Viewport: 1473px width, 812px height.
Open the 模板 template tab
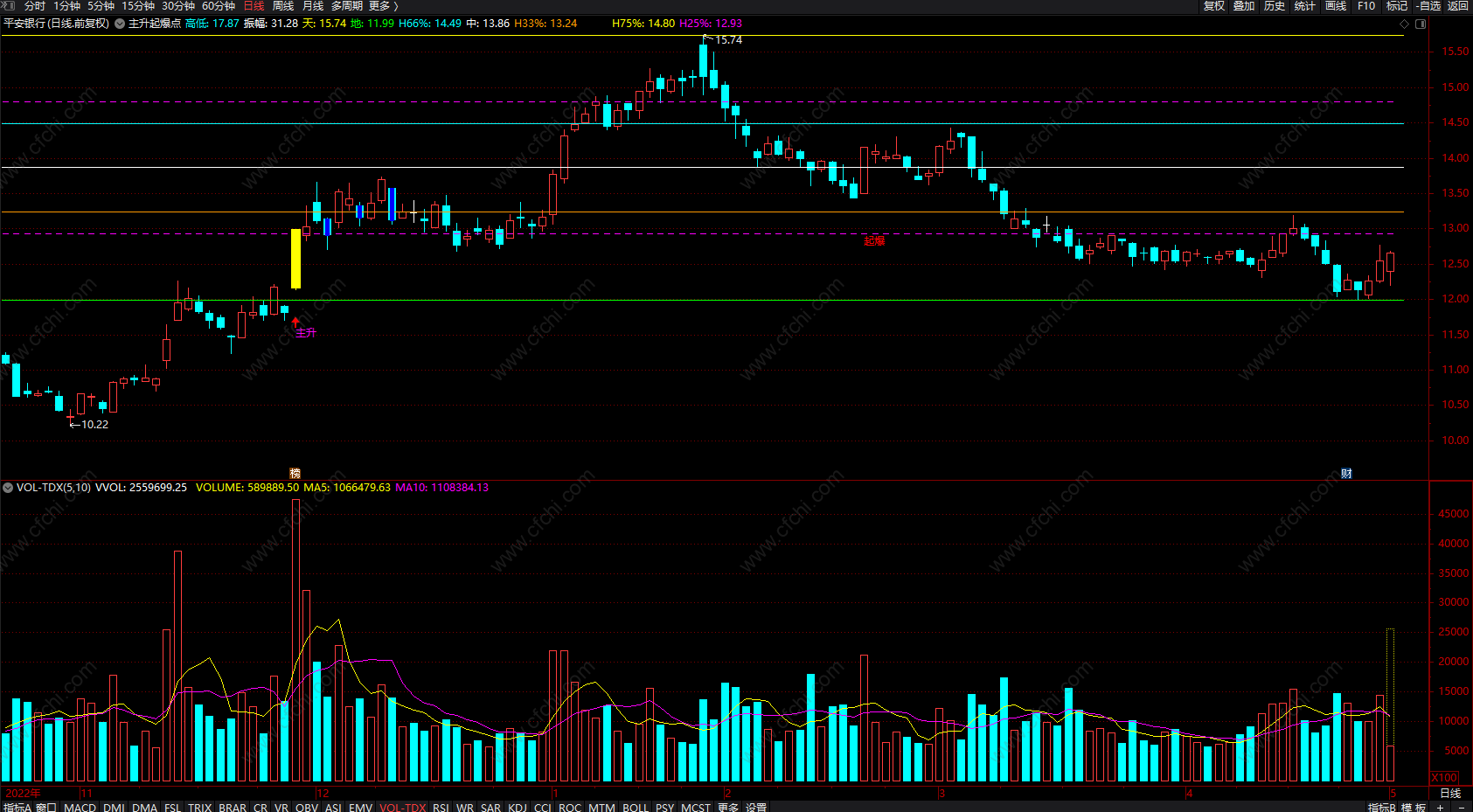coord(1414,807)
